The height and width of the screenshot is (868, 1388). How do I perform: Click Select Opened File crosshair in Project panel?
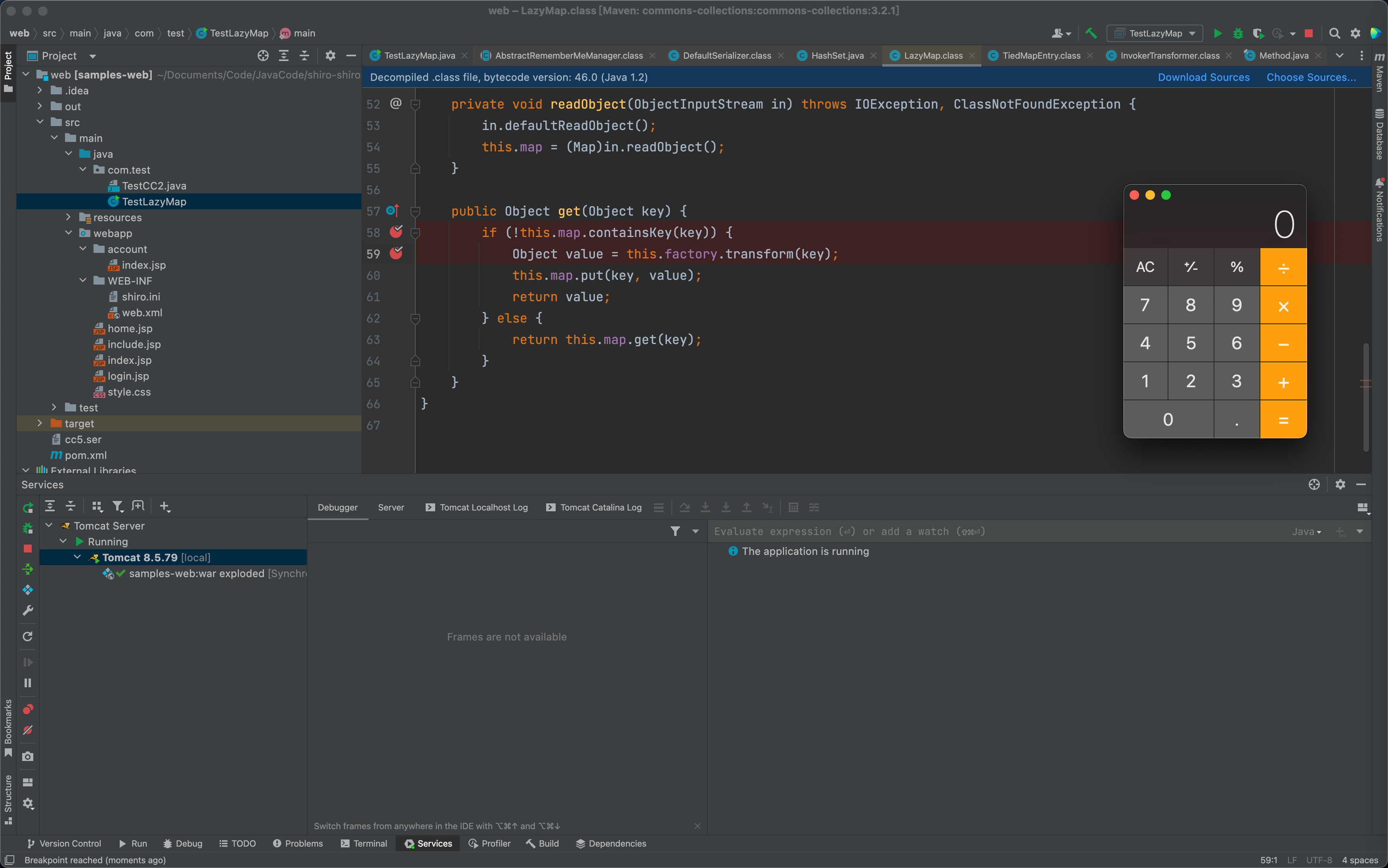263,55
